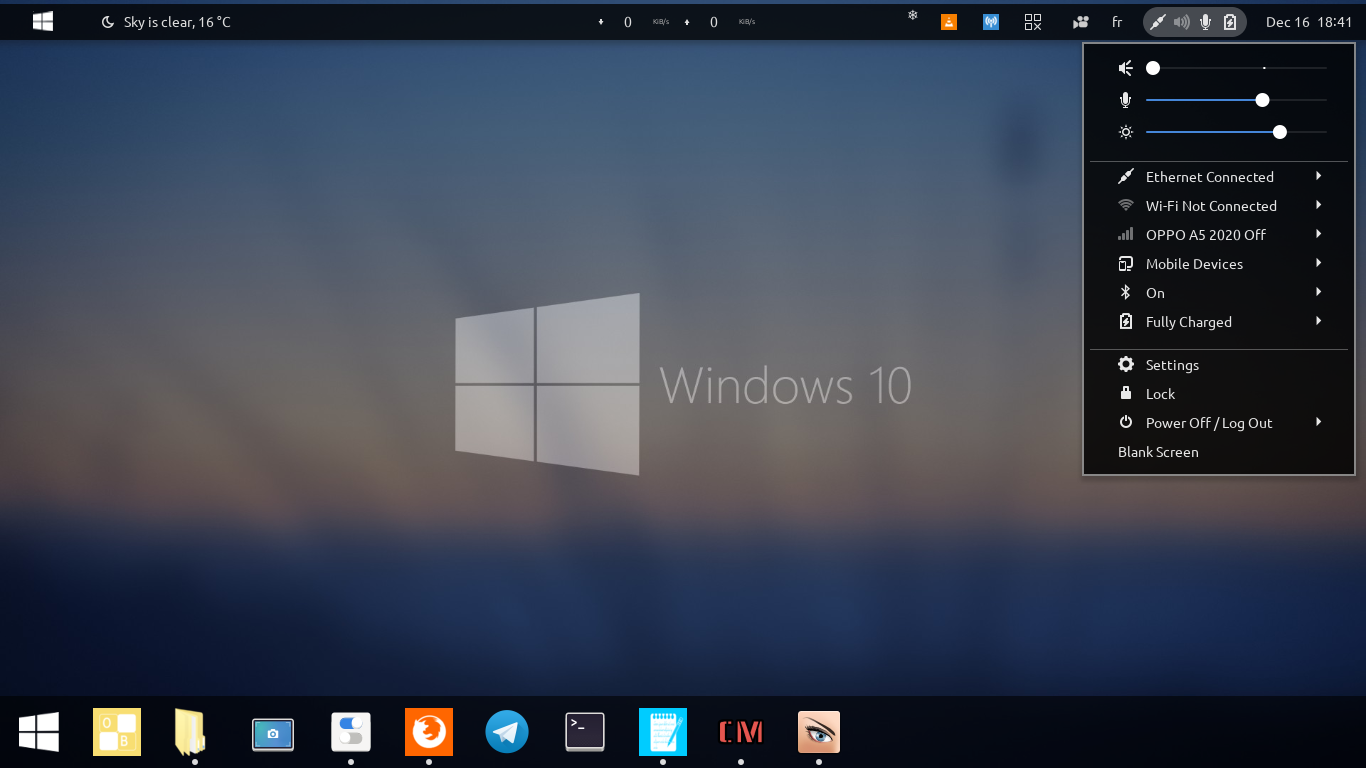Click the microphone icon in top bar status area
1366x768 pixels.
[1206, 22]
